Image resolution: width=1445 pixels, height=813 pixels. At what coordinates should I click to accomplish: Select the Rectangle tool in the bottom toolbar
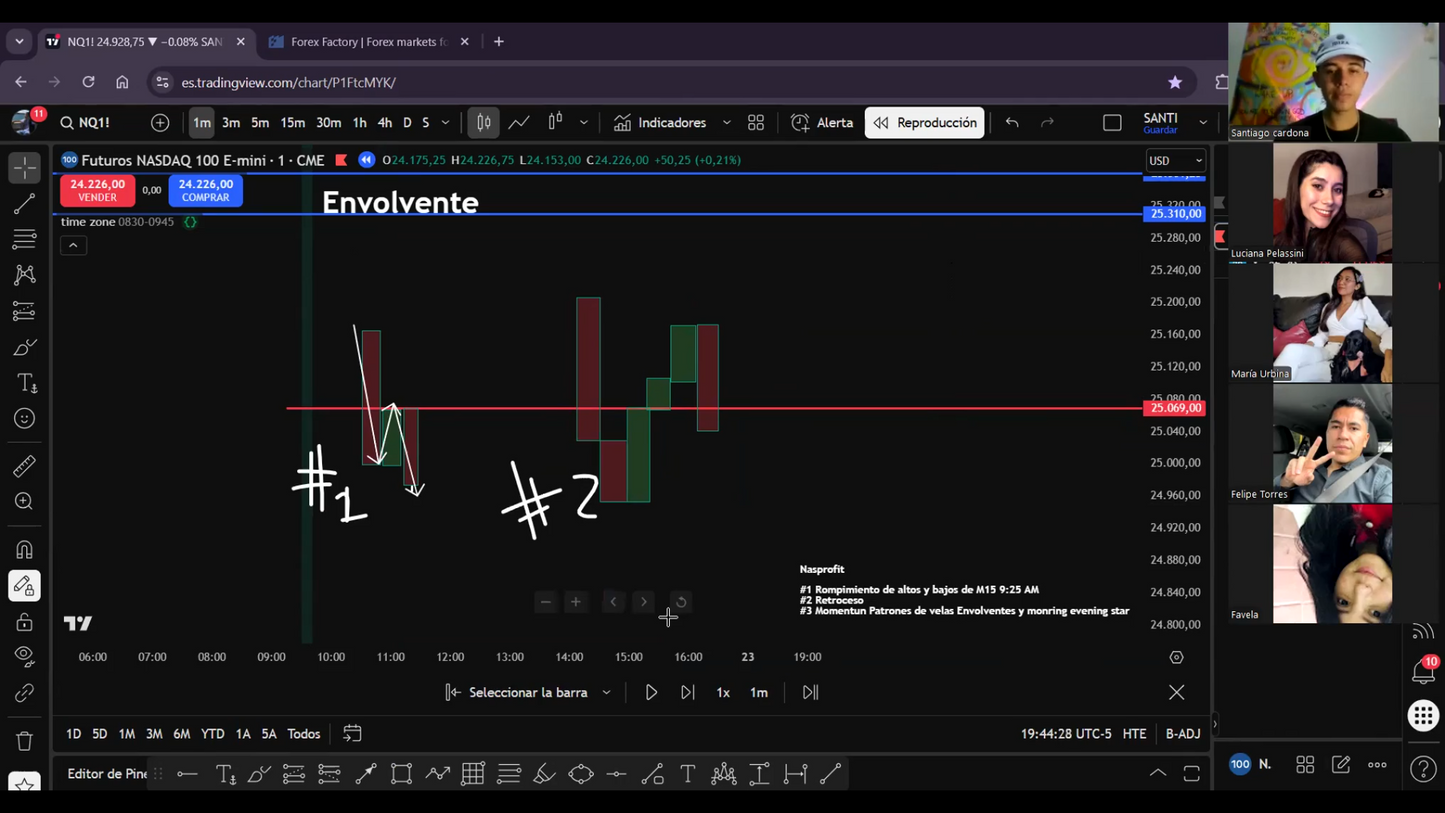[x=401, y=773]
